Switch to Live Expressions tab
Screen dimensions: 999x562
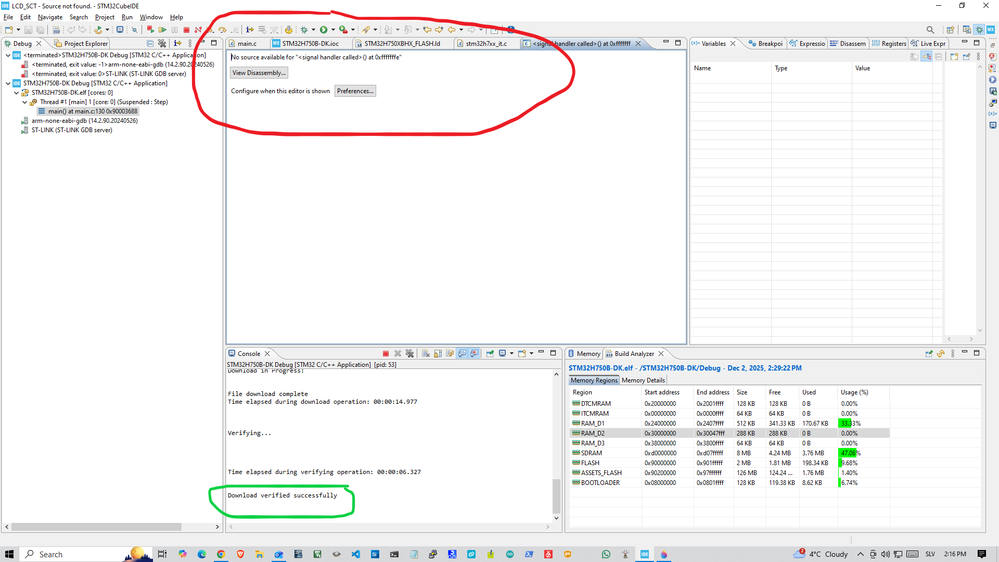pos(928,43)
